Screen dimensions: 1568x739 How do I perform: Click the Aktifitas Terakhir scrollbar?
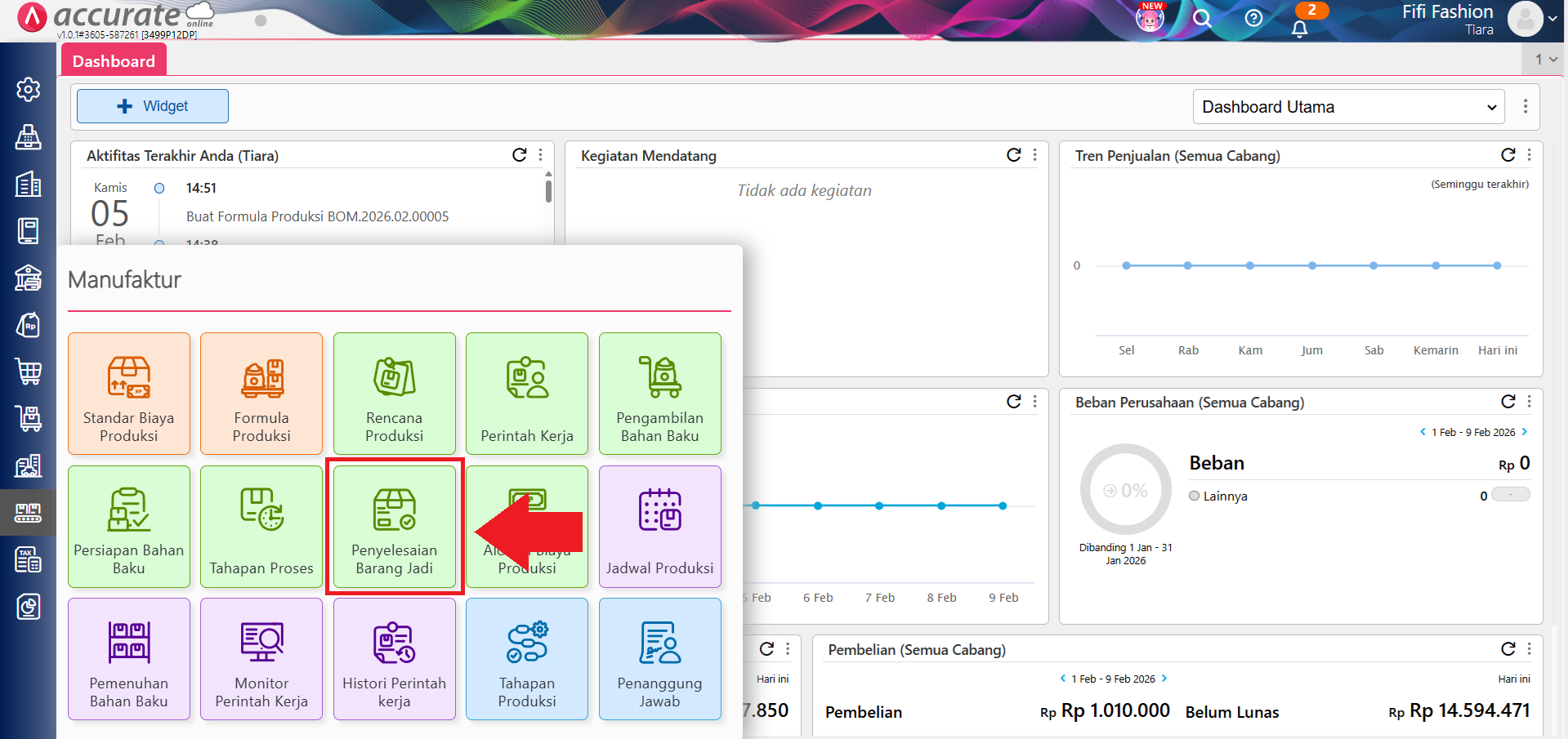548,191
